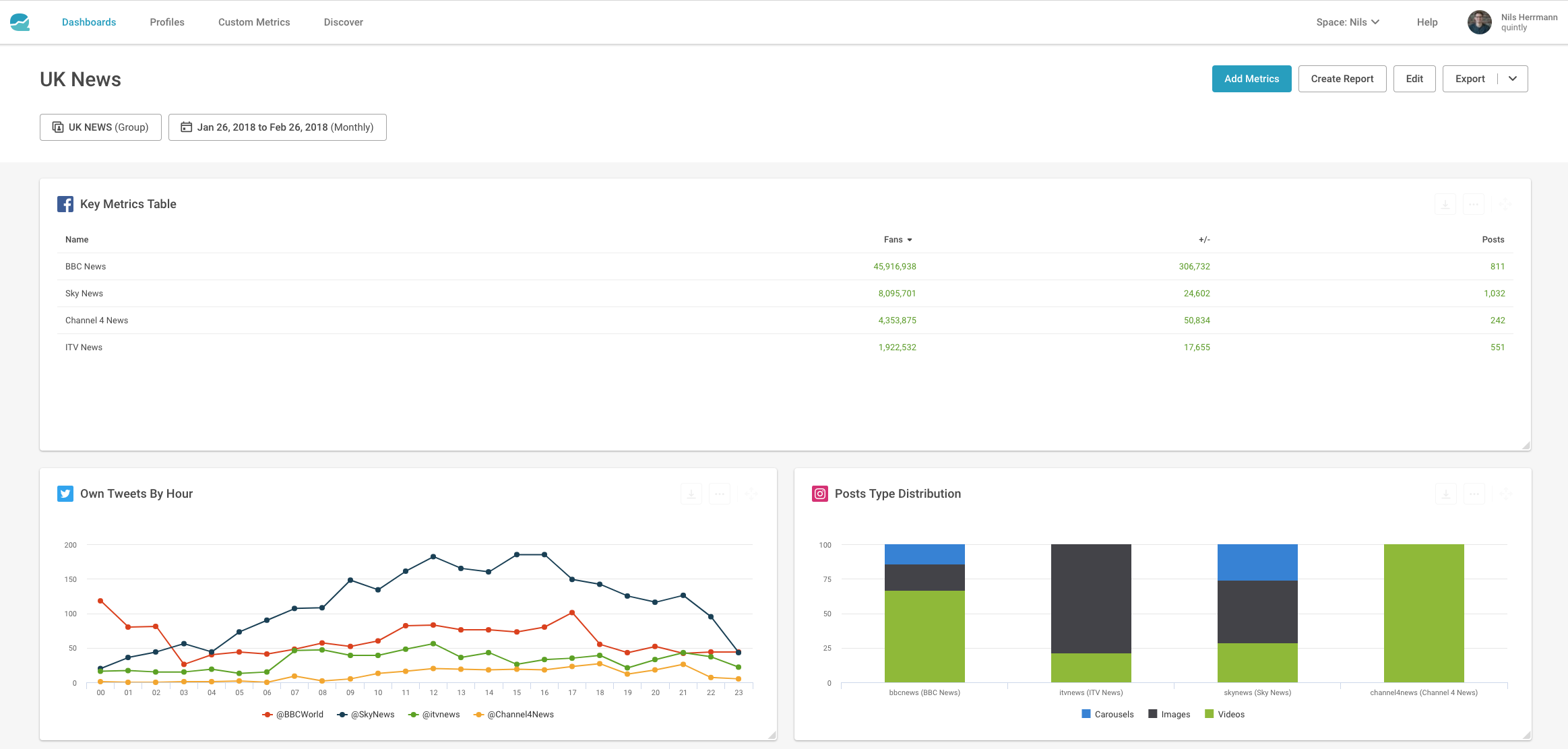Toggle @SkyNews series in legend
The width and height of the screenshot is (1568, 749).
tap(366, 715)
